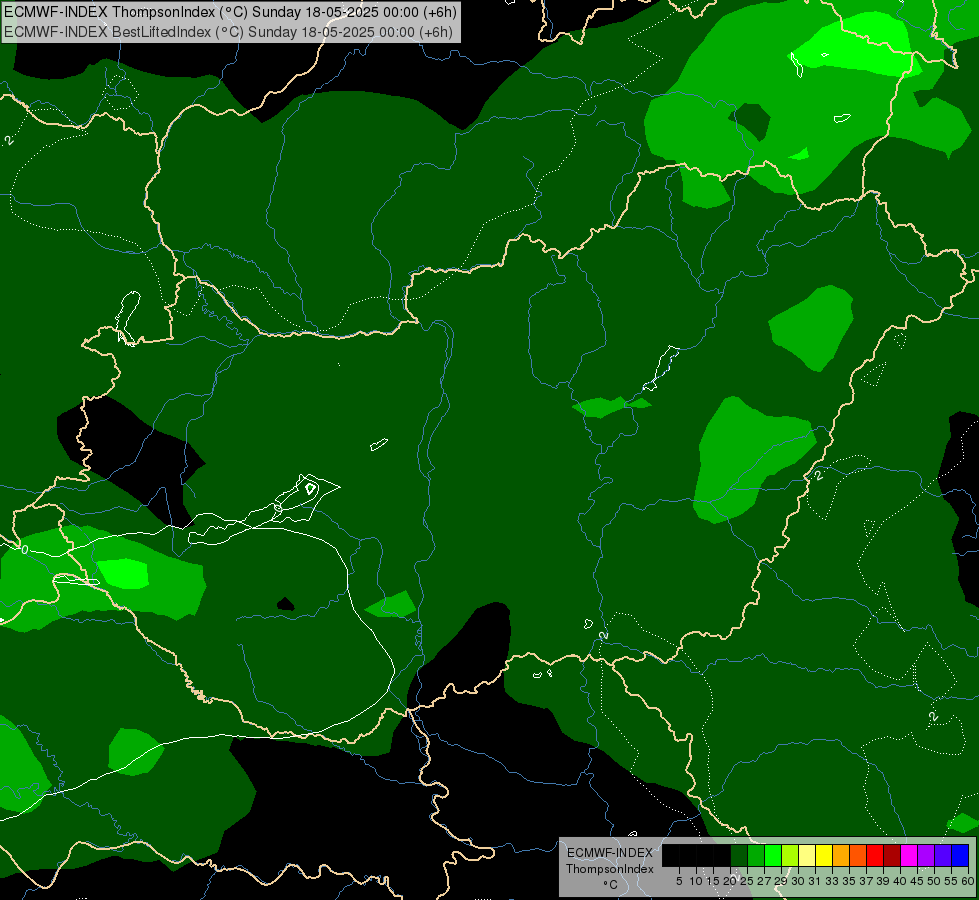Select the bright green 27-29 legend swatch
This screenshot has width=979, height=900.
click(x=773, y=855)
